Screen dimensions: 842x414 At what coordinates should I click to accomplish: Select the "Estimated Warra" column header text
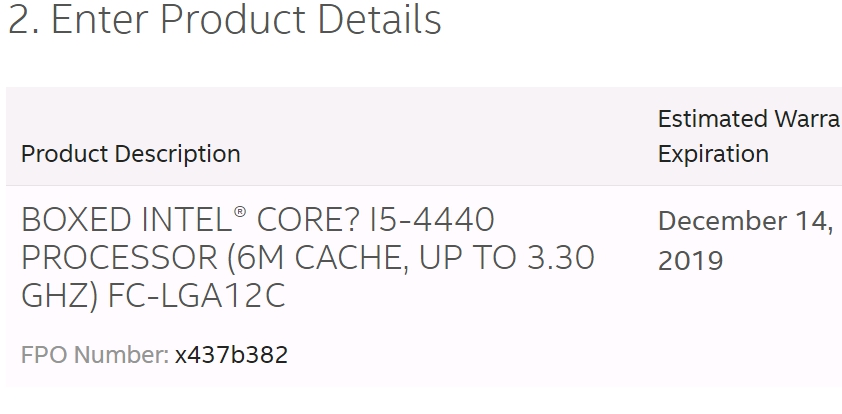[747, 120]
